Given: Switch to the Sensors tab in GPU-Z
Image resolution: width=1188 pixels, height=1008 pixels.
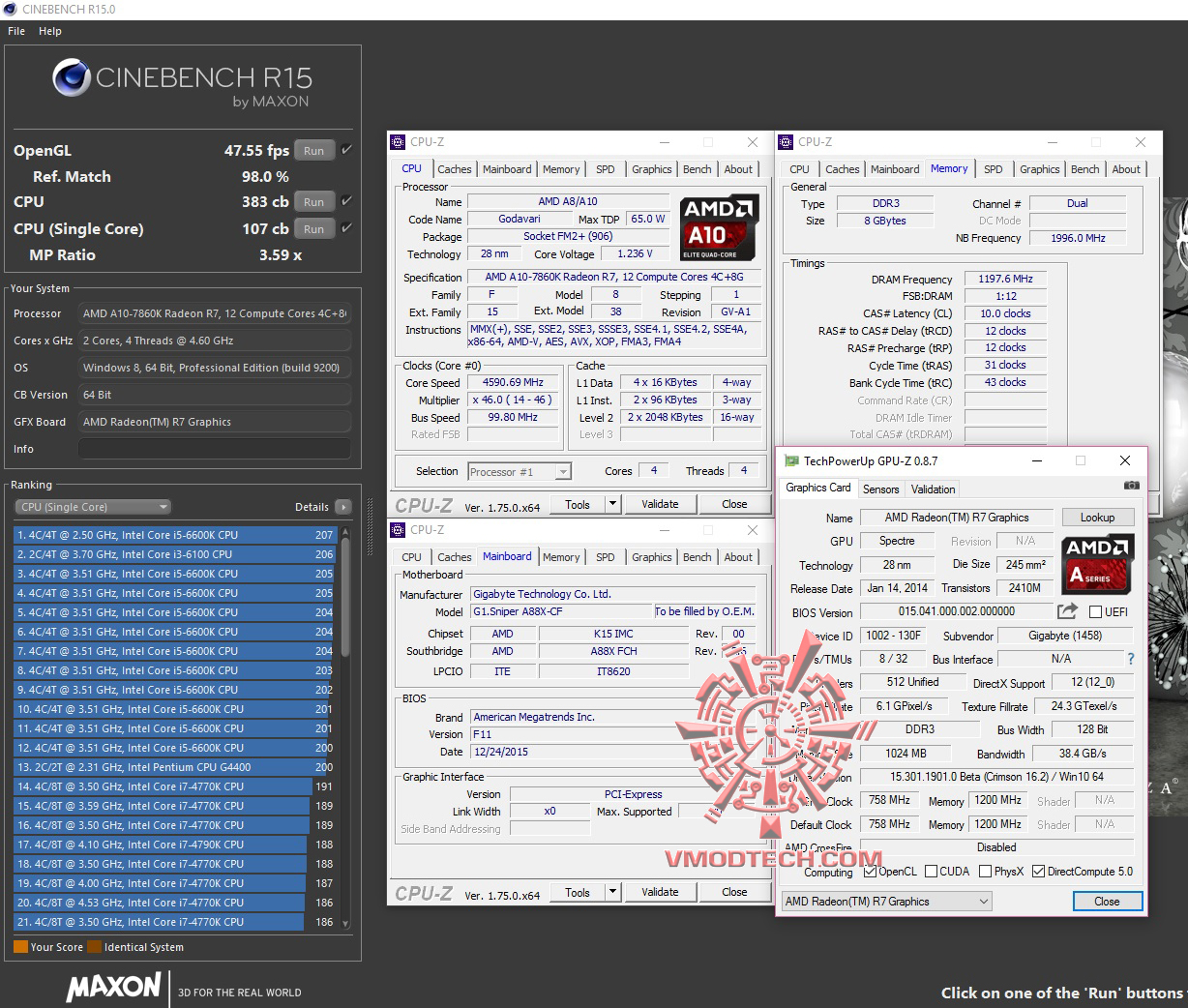Looking at the screenshot, I should click(x=881, y=489).
